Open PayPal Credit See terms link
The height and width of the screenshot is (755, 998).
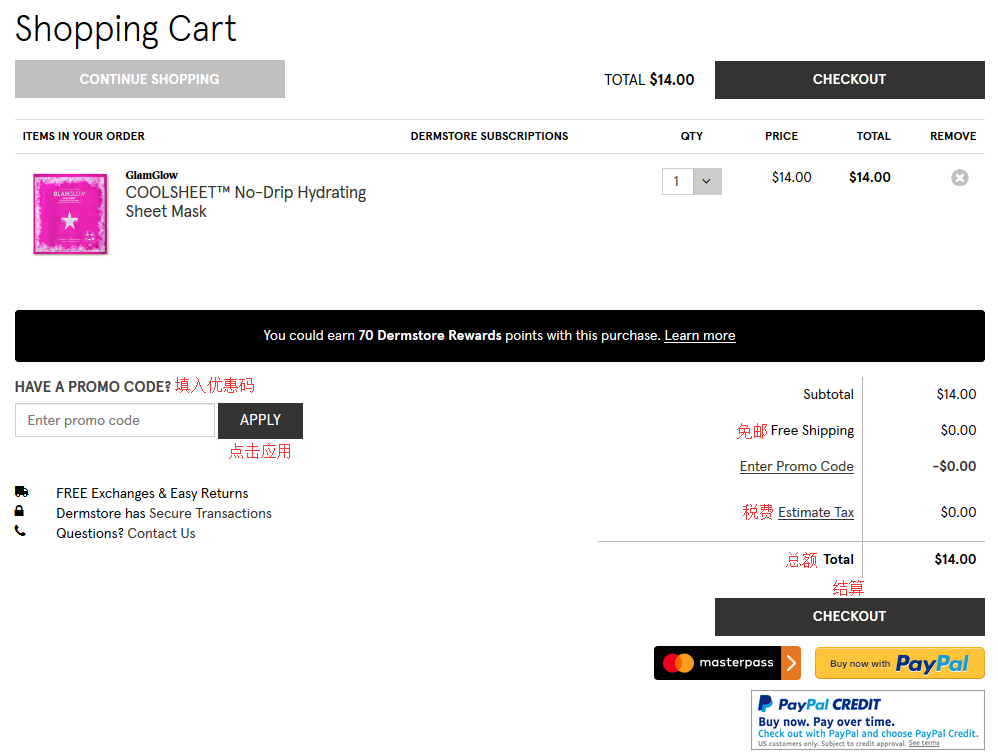point(923,743)
